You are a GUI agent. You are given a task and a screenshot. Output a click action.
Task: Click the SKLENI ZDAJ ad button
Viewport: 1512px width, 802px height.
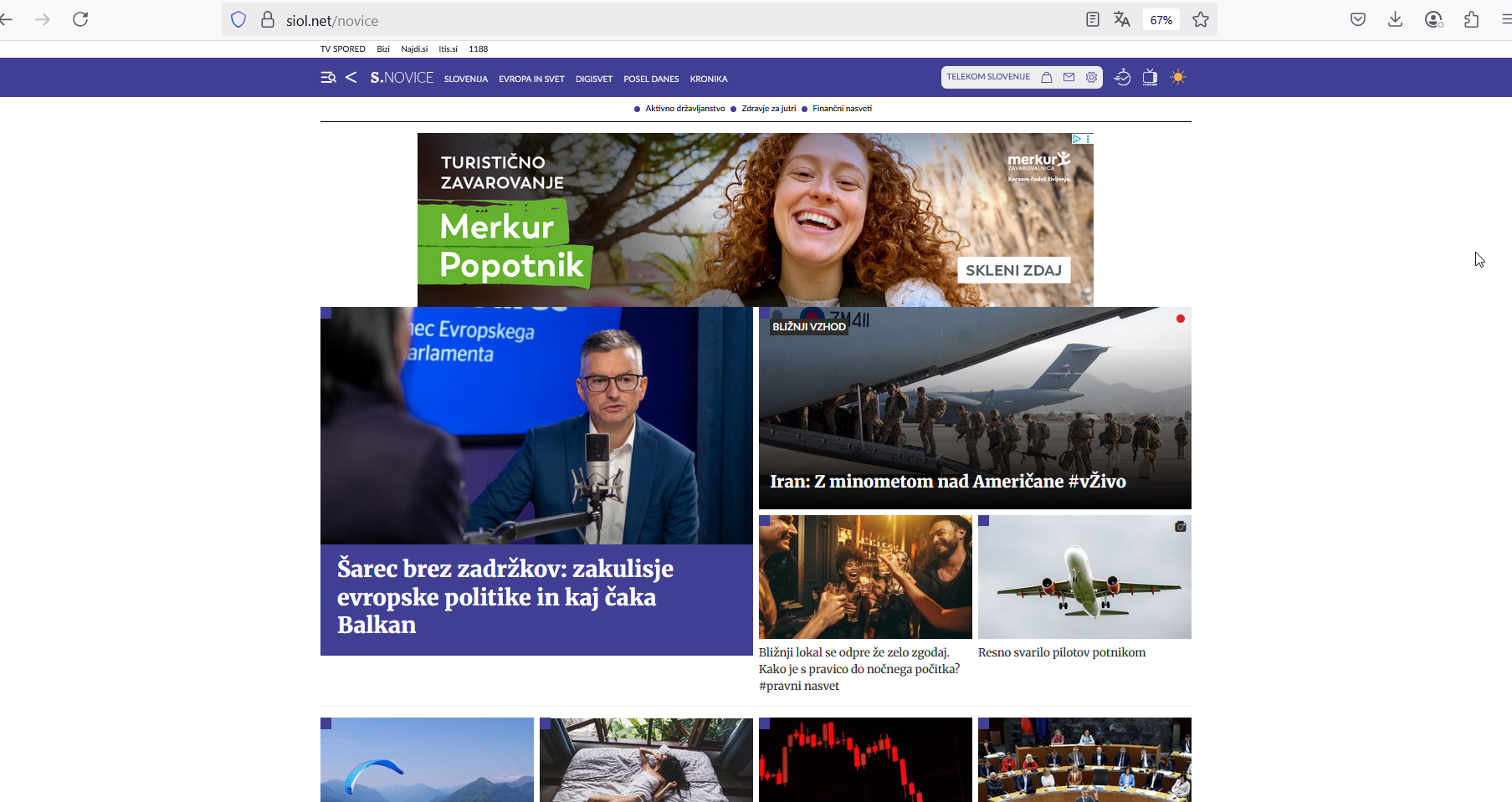pyautogui.click(x=1013, y=270)
